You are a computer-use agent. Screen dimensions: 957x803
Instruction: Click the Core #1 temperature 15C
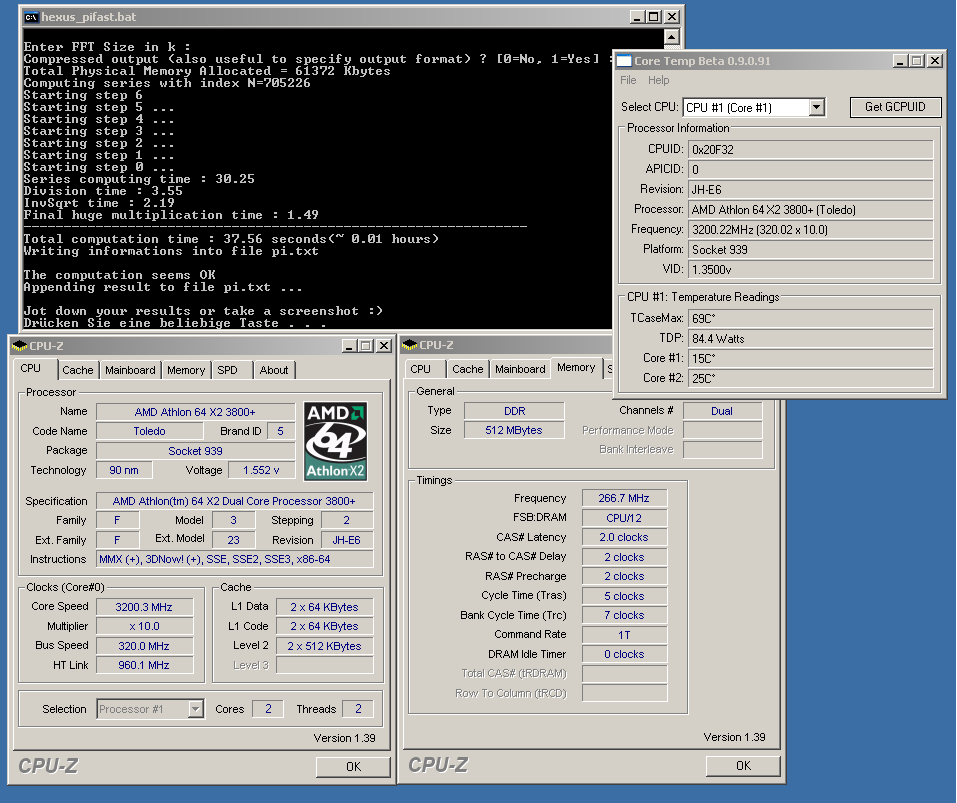[811, 359]
